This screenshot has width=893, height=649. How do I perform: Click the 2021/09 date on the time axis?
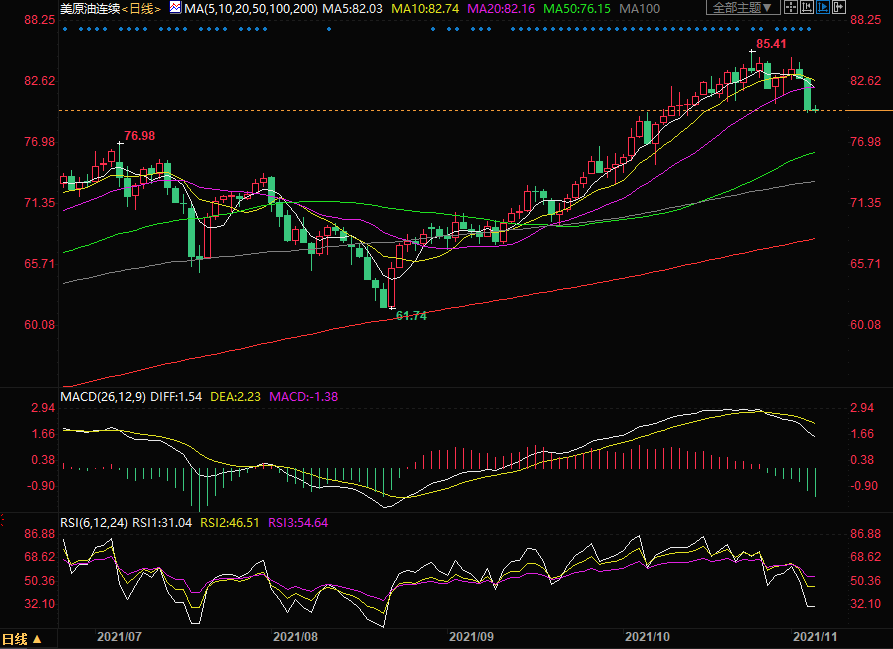474,635
